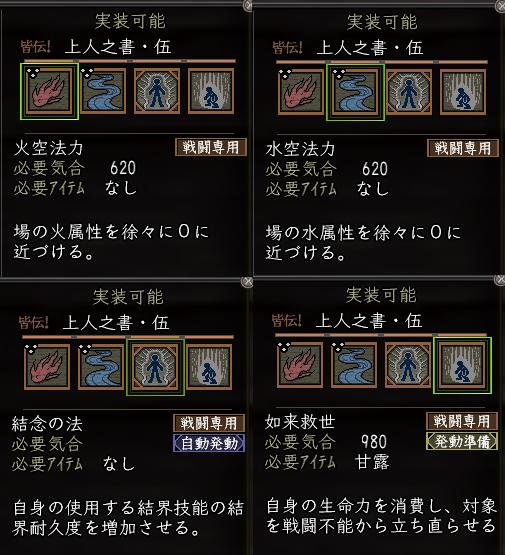
Task: Click the 発動準備 badge beside 如来救世
Action: [462, 441]
